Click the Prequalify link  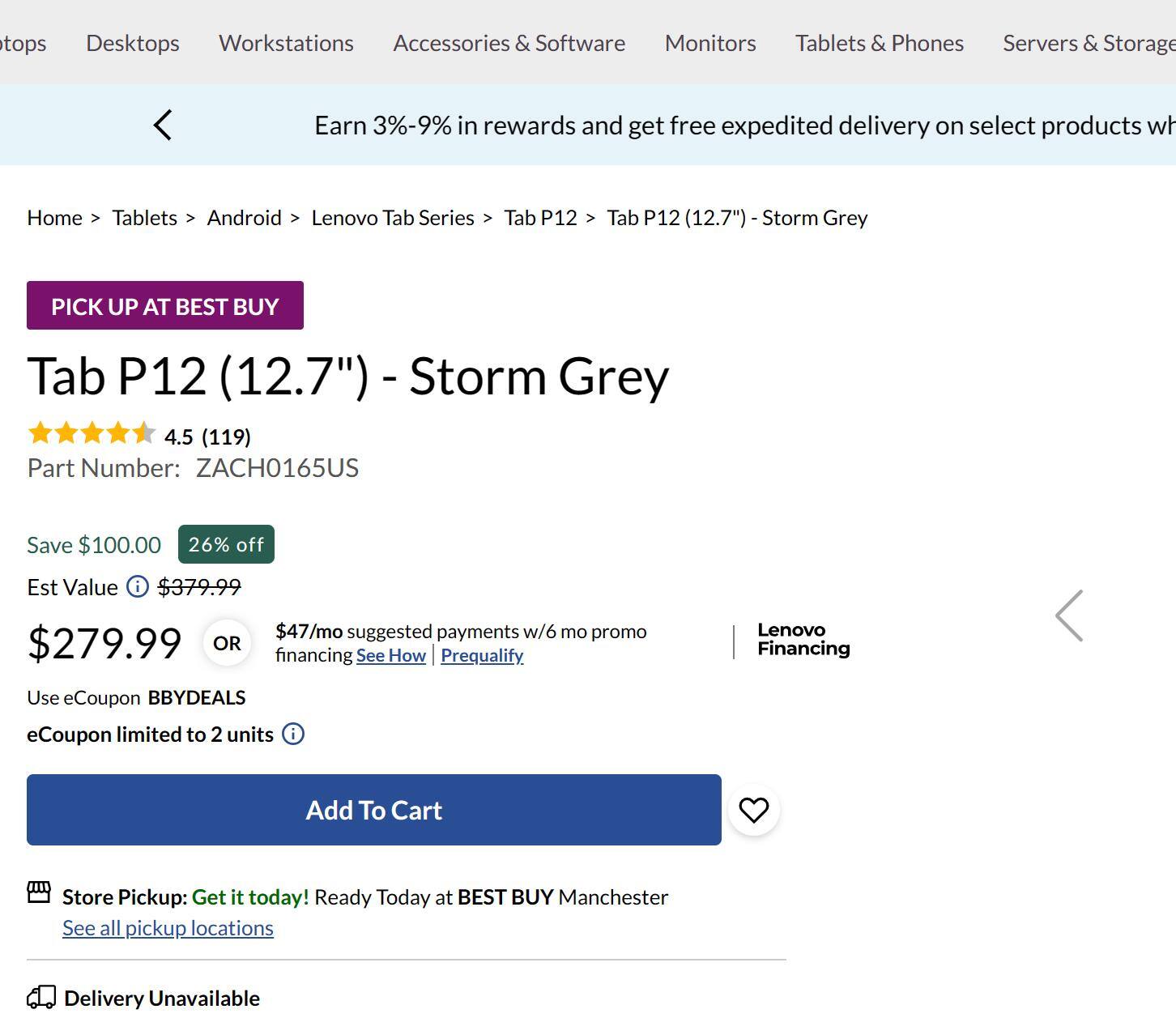(482, 655)
